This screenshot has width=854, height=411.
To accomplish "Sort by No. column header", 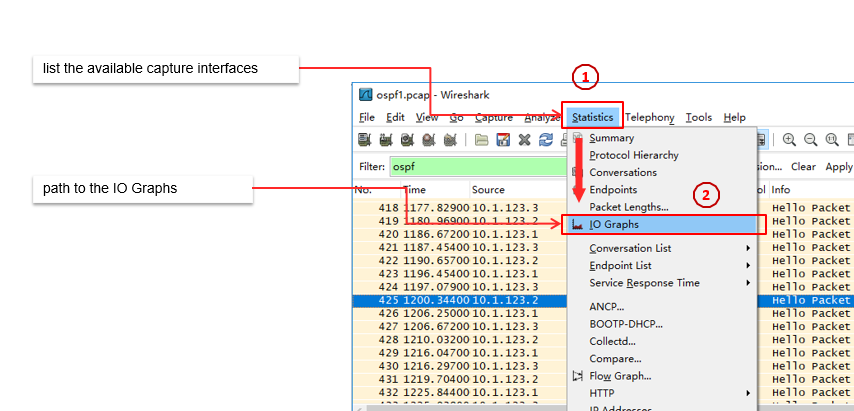I will point(377,190).
